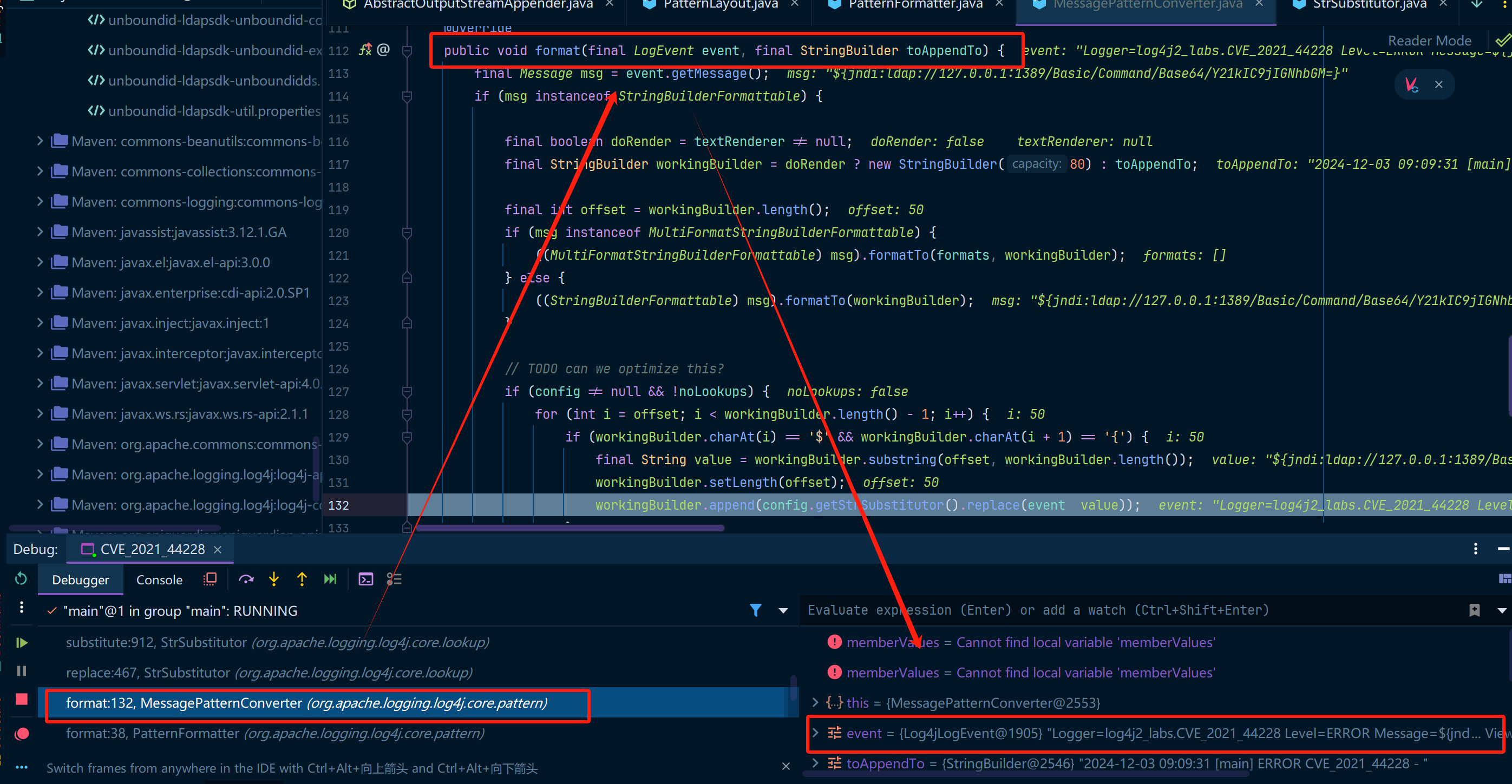1512x784 pixels.
Task: Click the add-to-watches bookmark icon
Action: point(1475,610)
